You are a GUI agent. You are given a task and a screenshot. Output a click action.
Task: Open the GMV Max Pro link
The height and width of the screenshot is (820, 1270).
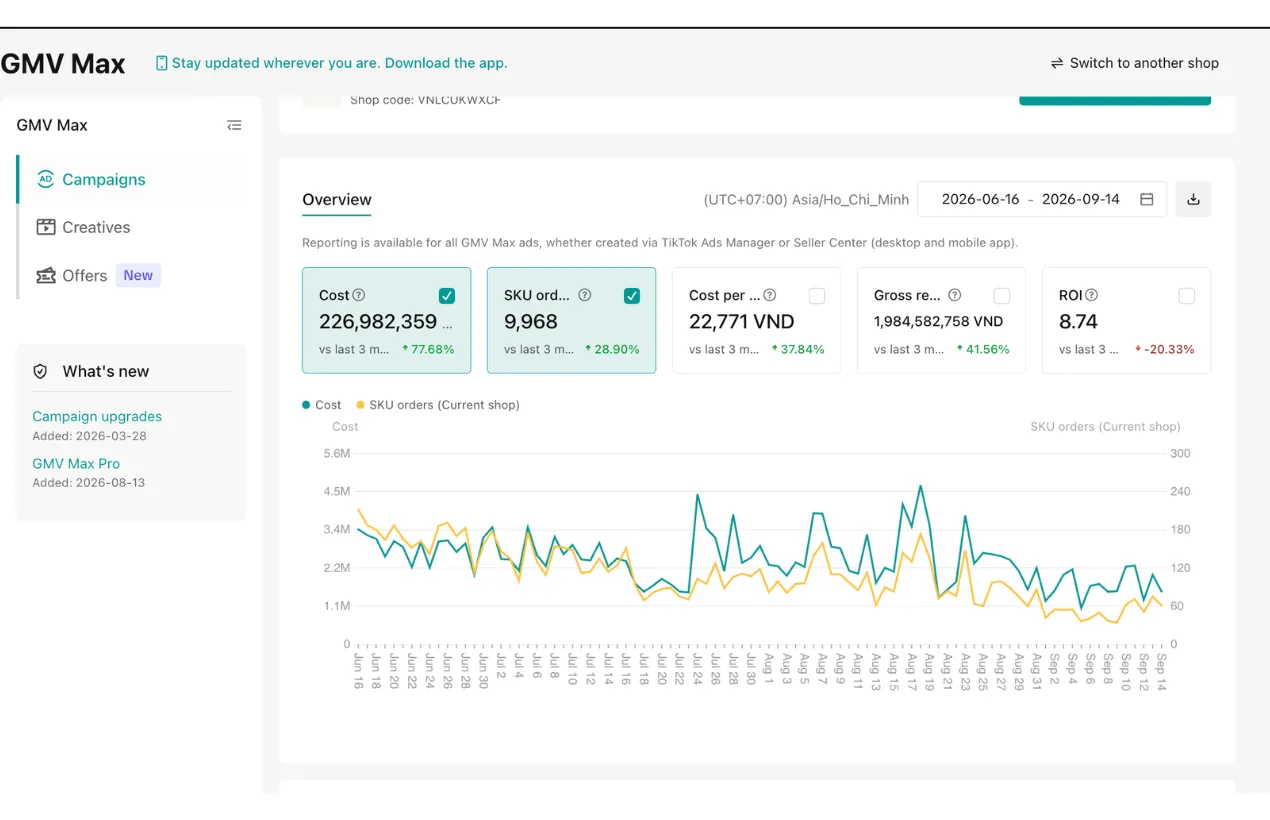point(76,463)
